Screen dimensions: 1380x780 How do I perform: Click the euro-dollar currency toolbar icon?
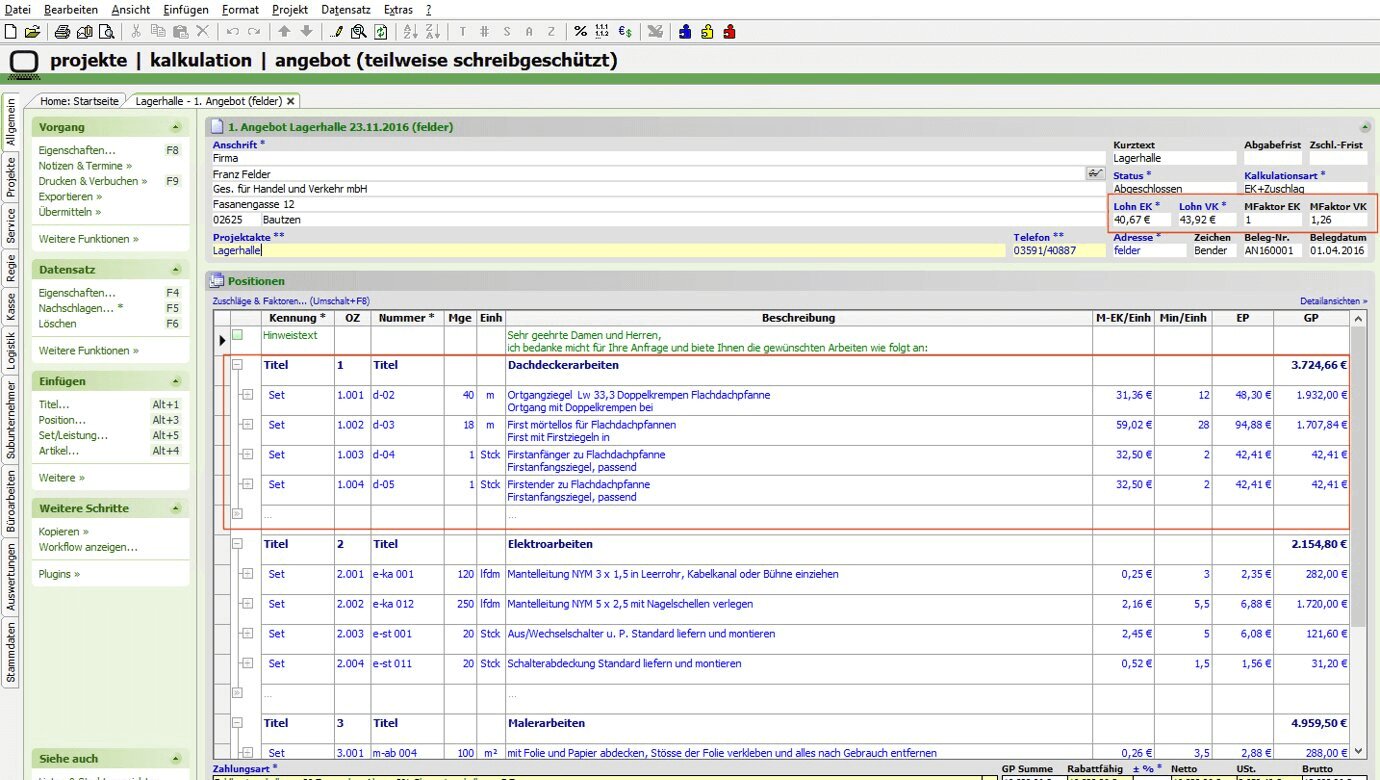pyautogui.click(x=625, y=32)
